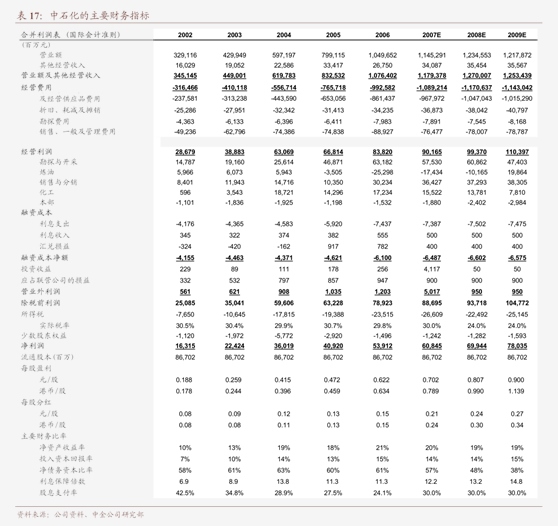Click the row label '炼油'
The height and width of the screenshot is (526, 558).
(47, 172)
